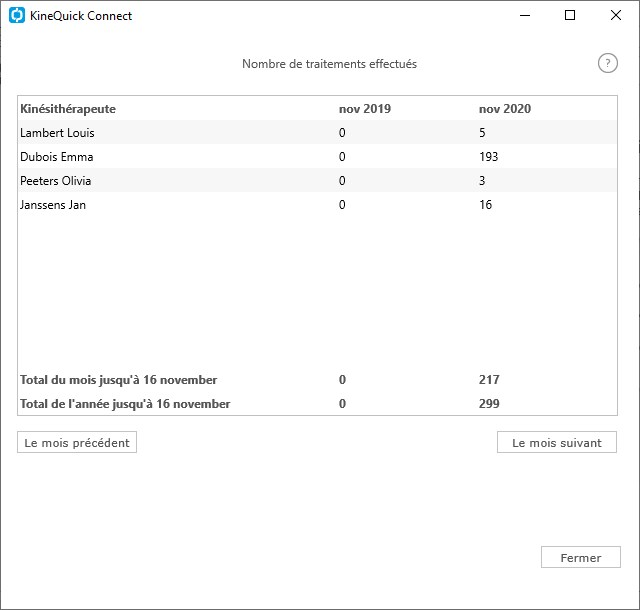Maximize the KineQuick Connect window
The image size is (640, 610).
click(x=570, y=16)
